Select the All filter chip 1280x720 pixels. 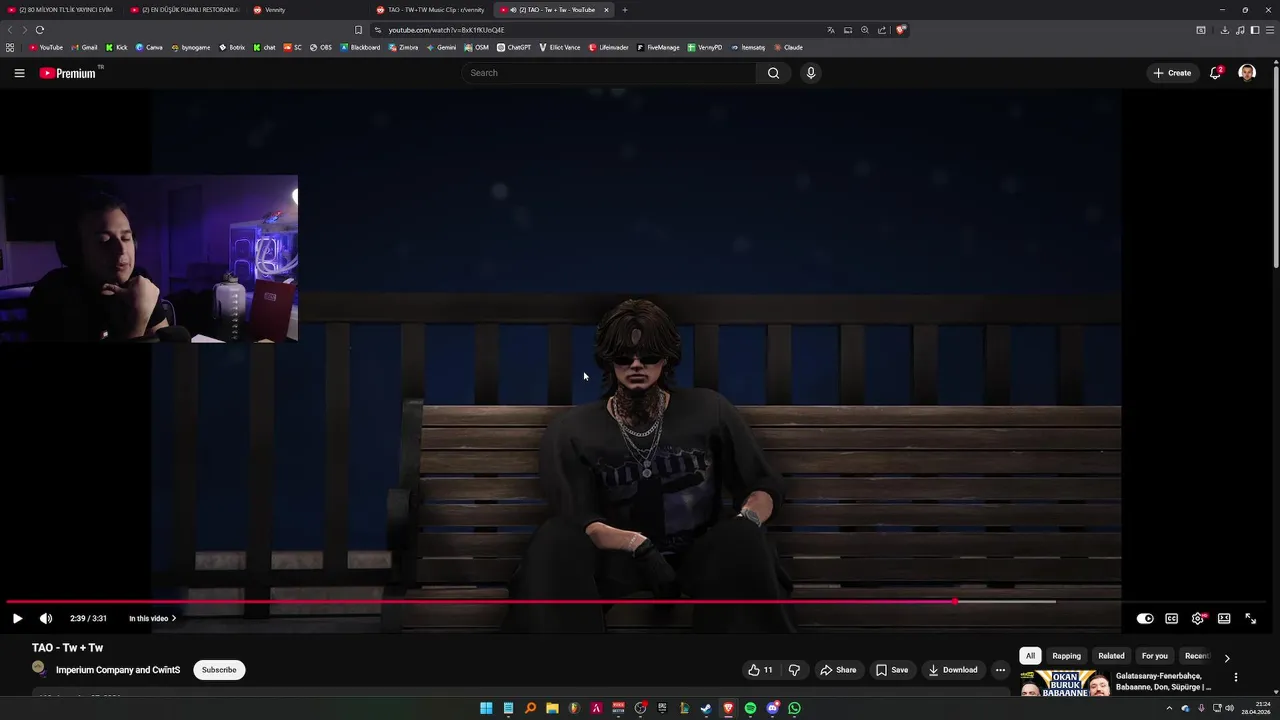pos(1030,656)
